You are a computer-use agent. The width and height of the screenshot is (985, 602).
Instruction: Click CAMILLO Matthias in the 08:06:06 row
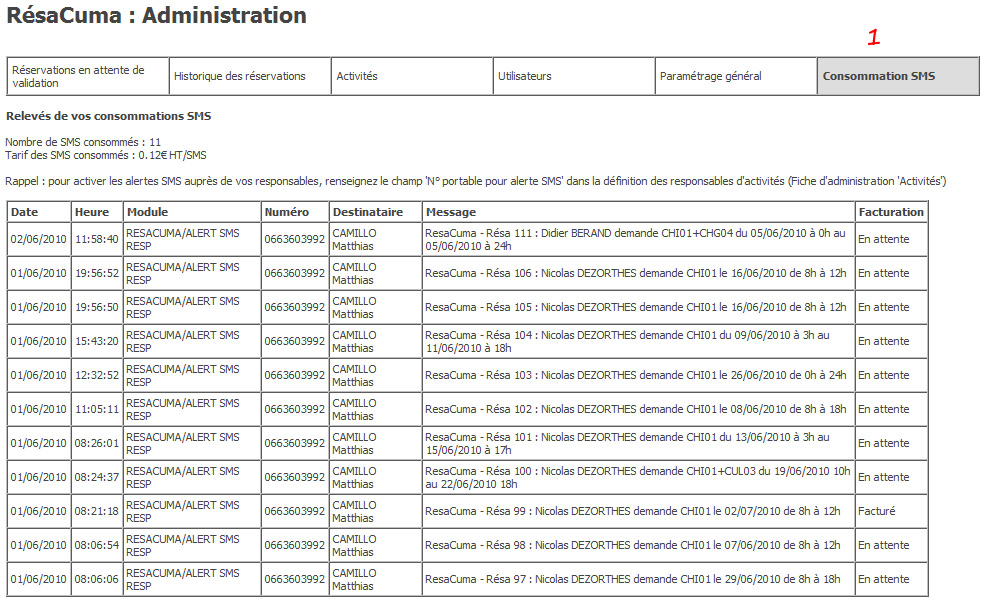pos(375,579)
